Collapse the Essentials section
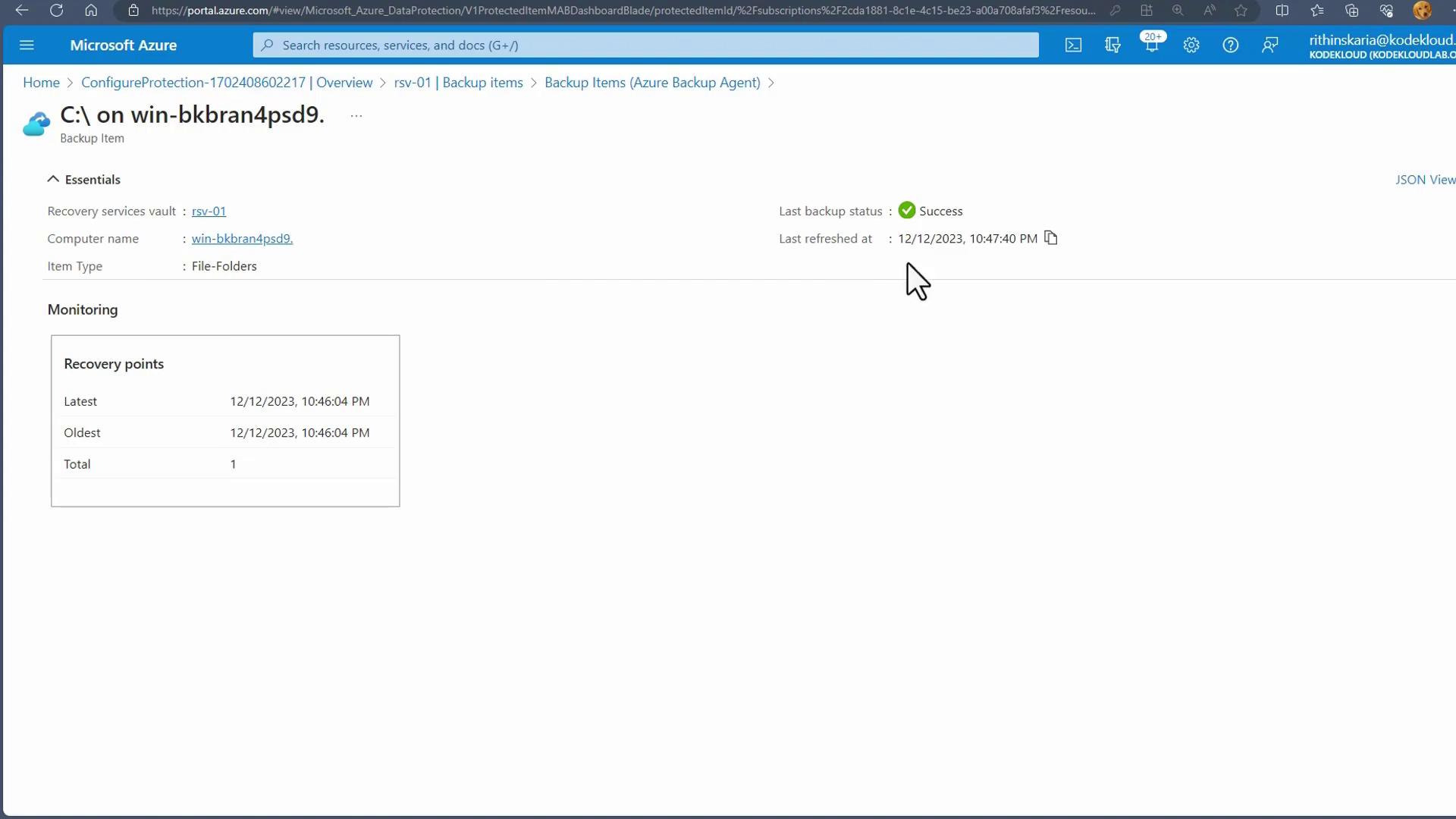This screenshot has width=1456, height=819. 53,180
